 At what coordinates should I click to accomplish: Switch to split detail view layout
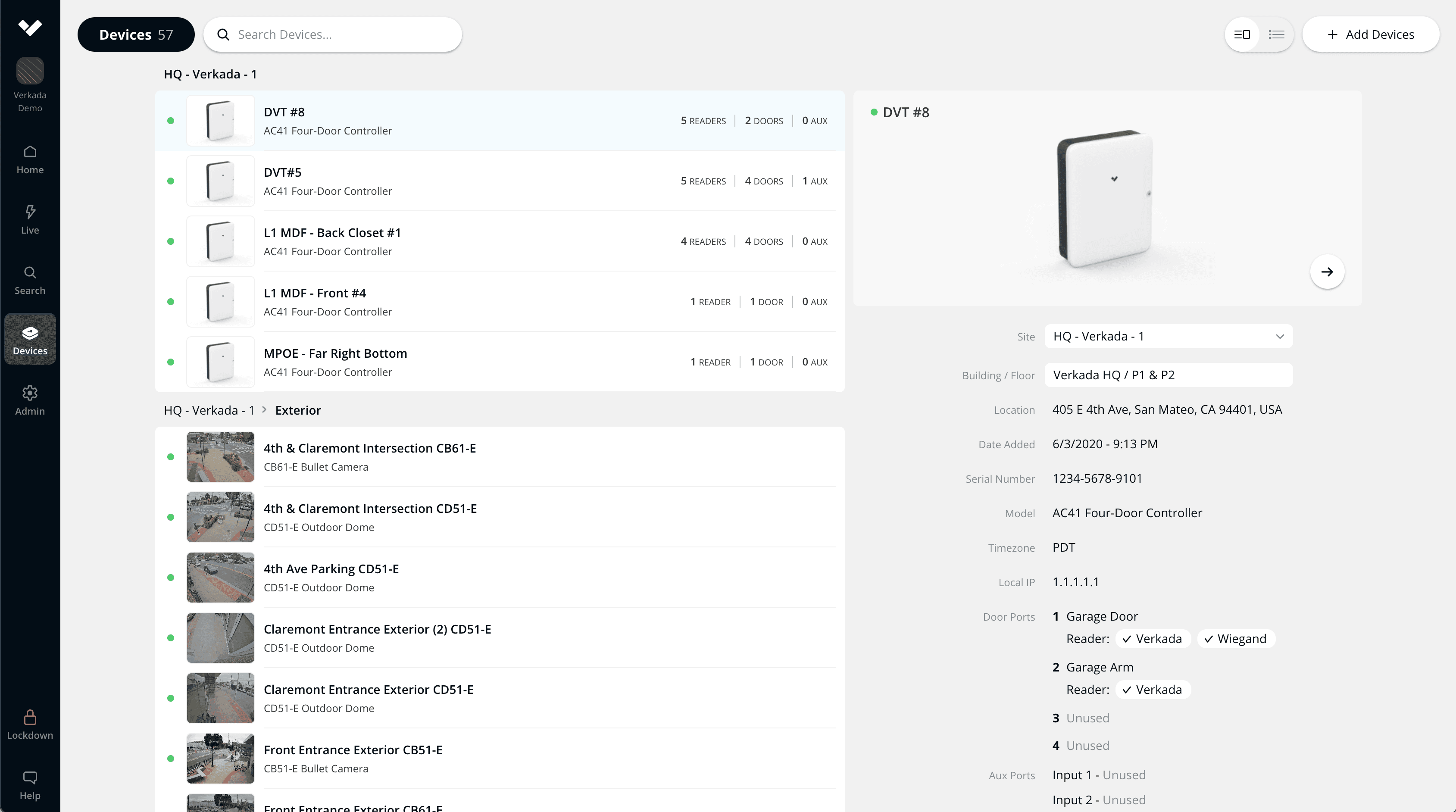1242,34
